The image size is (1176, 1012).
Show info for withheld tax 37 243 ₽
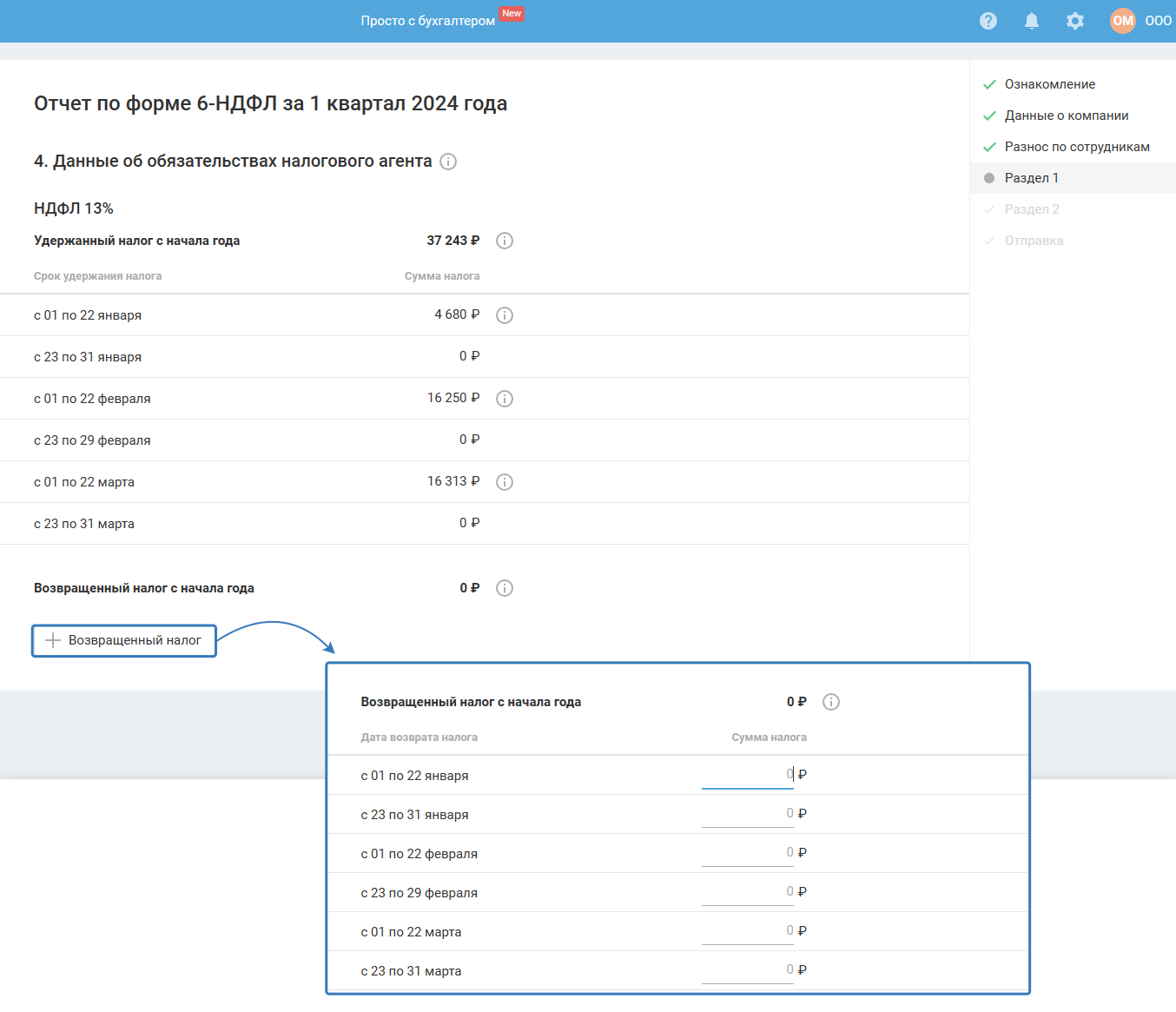(505, 241)
